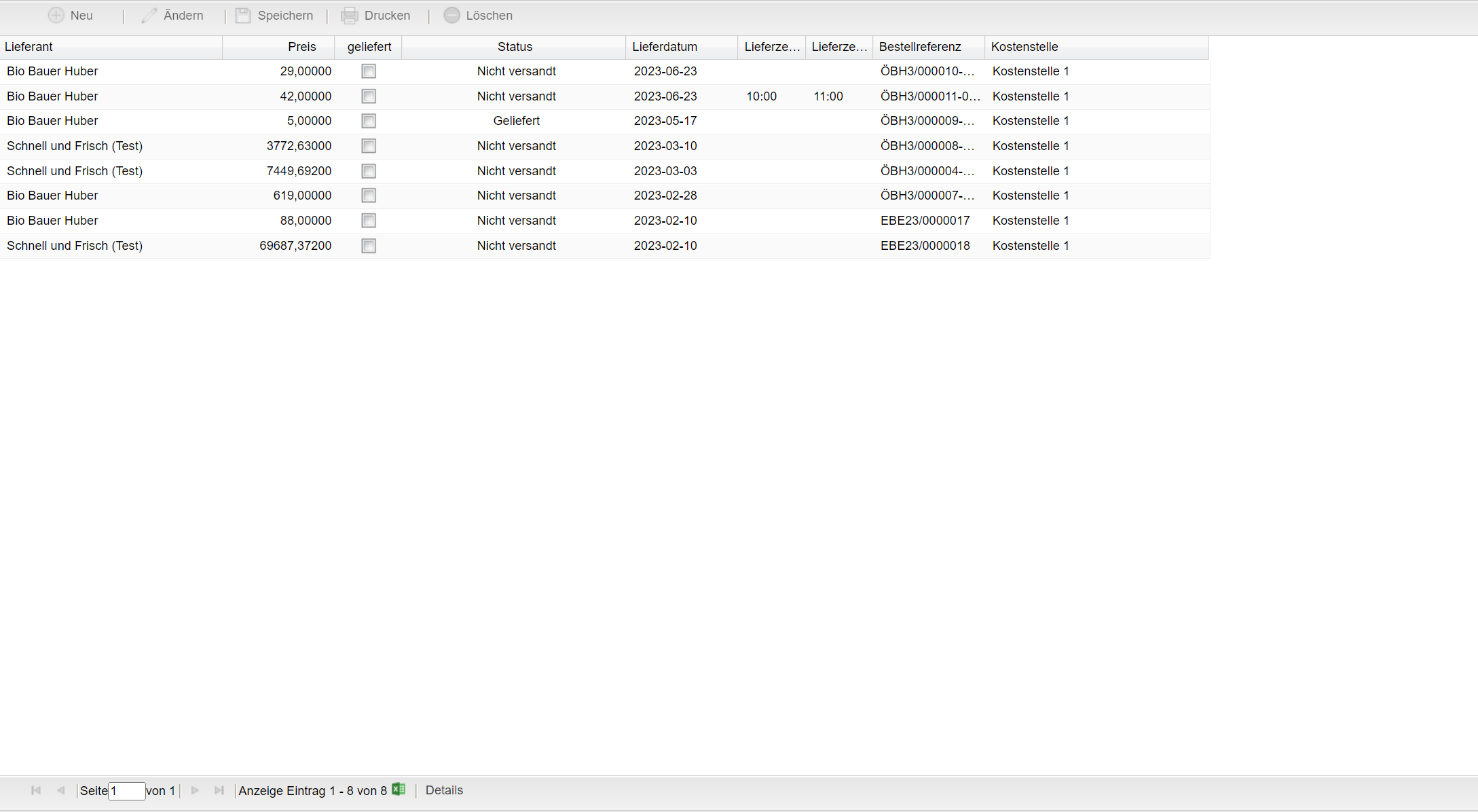
Task: Jump to the last page arrow
Action: point(219,790)
